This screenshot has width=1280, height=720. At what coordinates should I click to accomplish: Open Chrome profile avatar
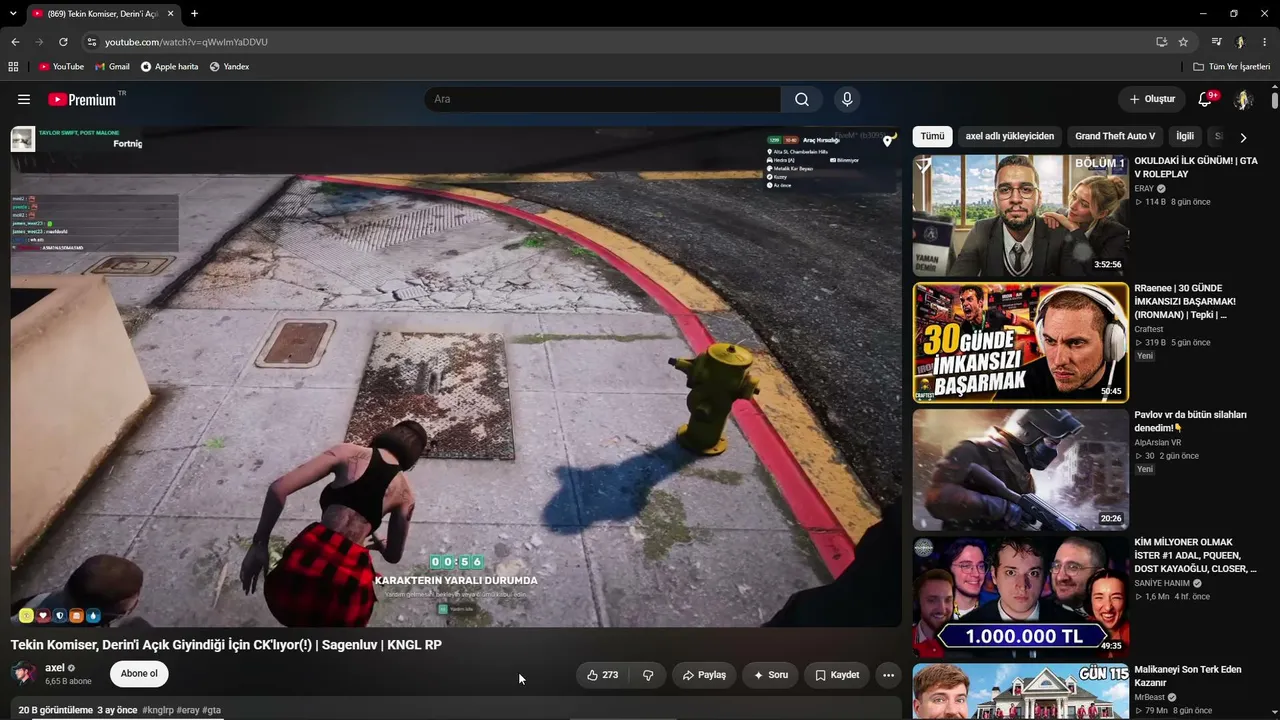(x=1240, y=42)
